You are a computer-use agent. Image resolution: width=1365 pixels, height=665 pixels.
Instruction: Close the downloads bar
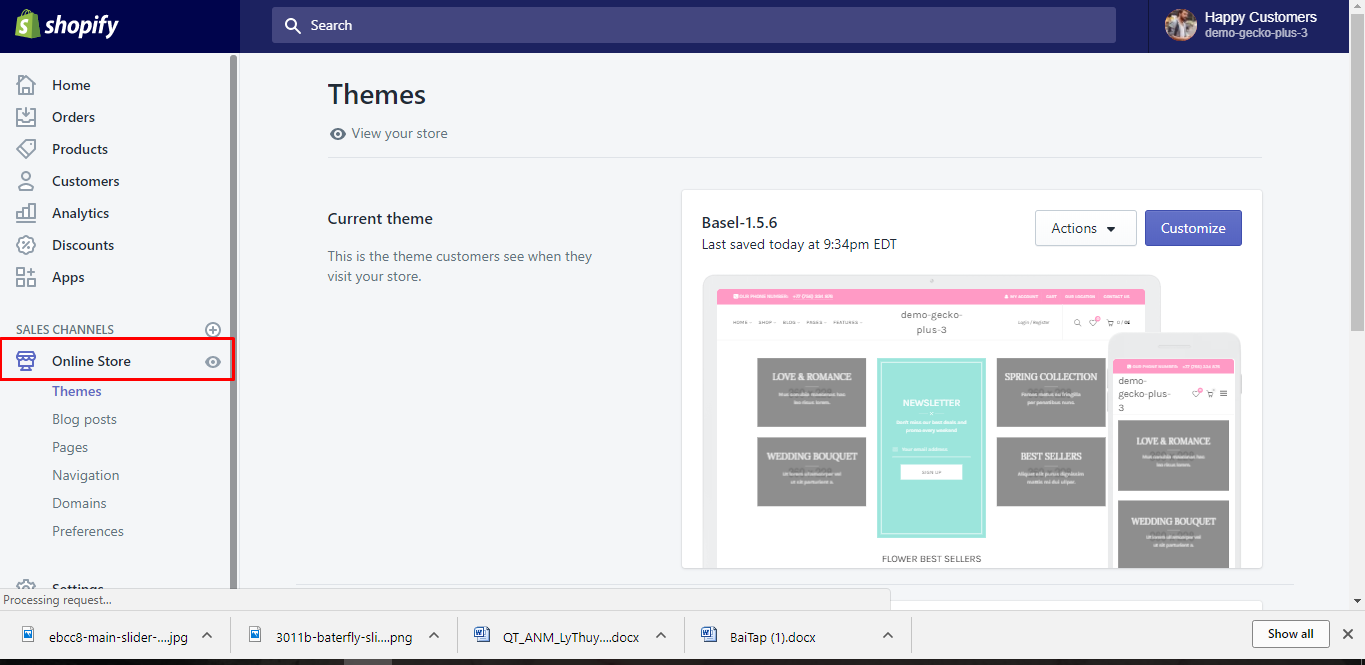pos(1347,634)
